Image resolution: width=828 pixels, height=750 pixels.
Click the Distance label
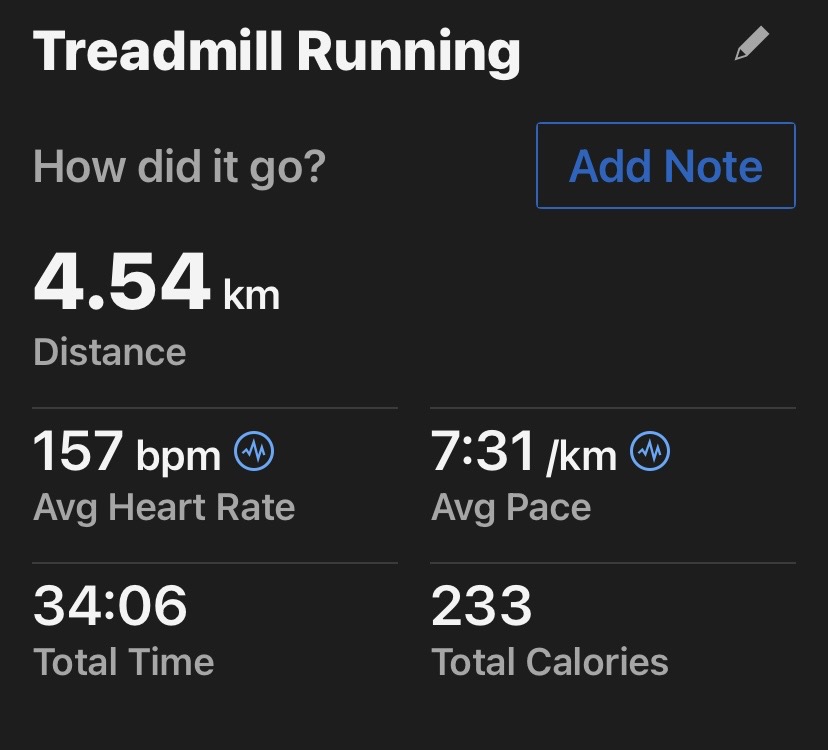(x=109, y=352)
